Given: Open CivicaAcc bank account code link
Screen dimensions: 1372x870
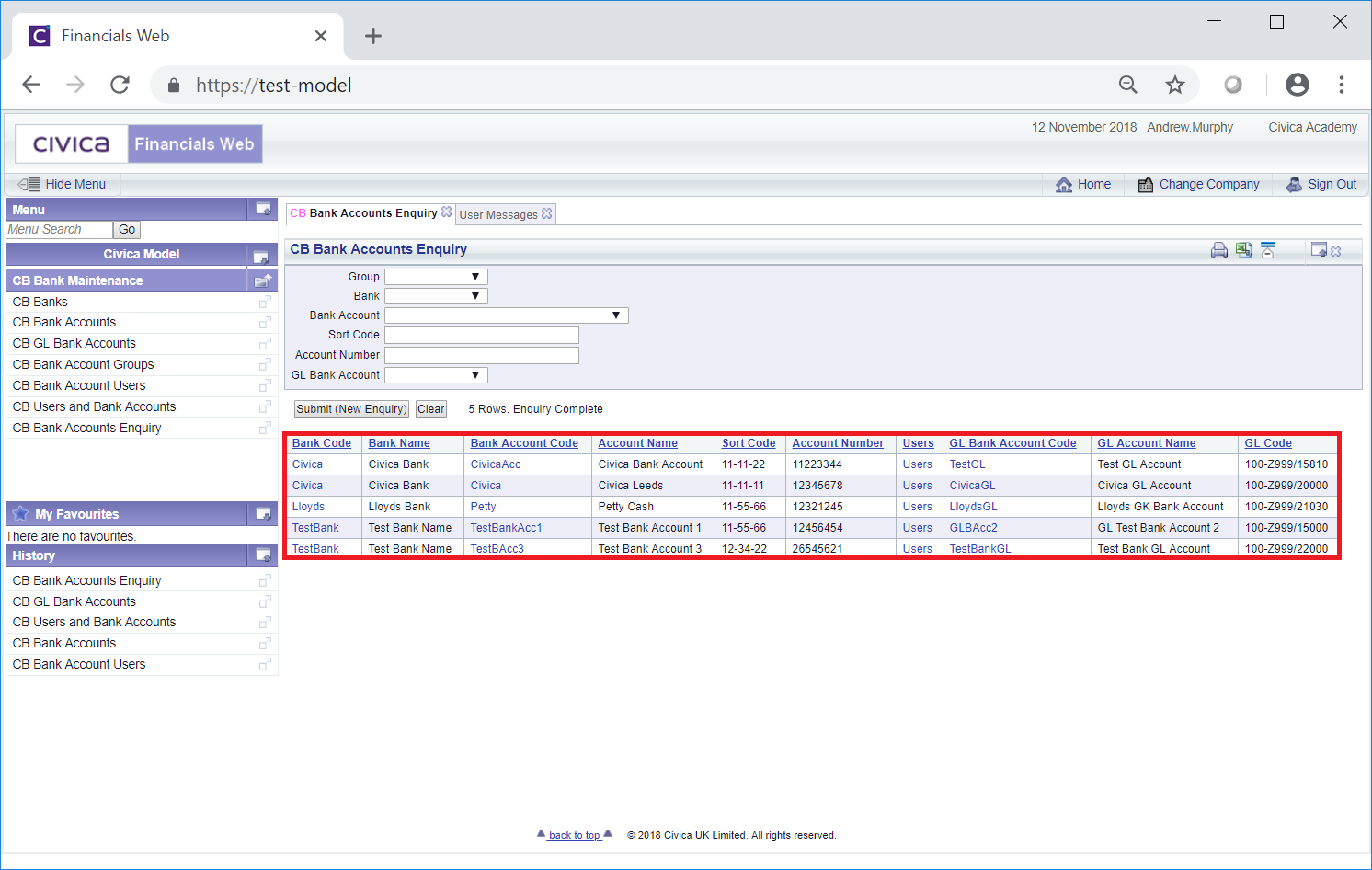Looking at the screenshot, I should click(x=496, y=464).
